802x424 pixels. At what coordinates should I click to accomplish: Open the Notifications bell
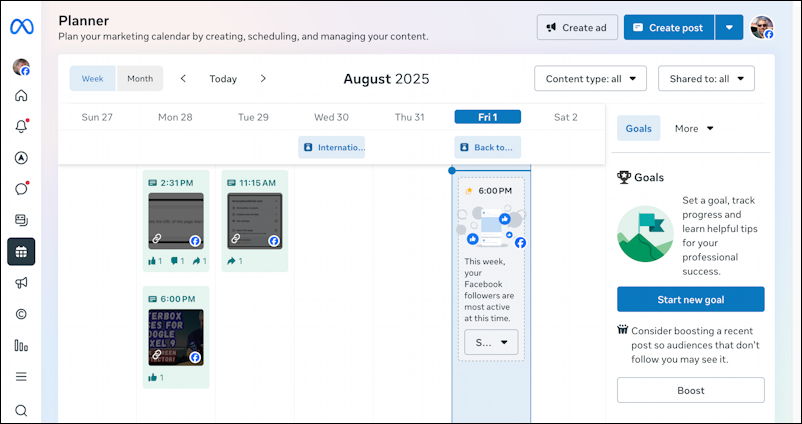pos(21,126)
